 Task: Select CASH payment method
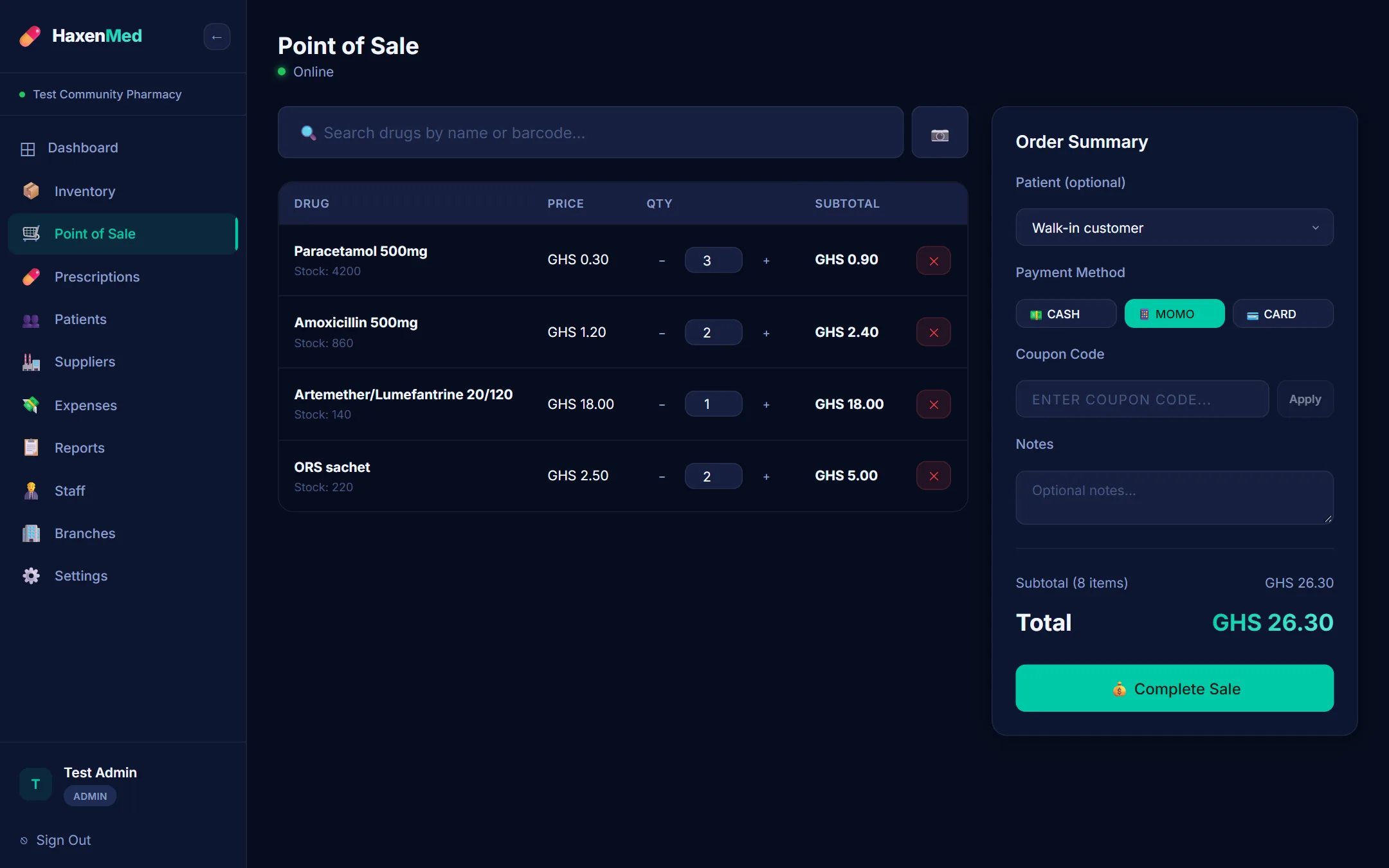[1066, 314]
